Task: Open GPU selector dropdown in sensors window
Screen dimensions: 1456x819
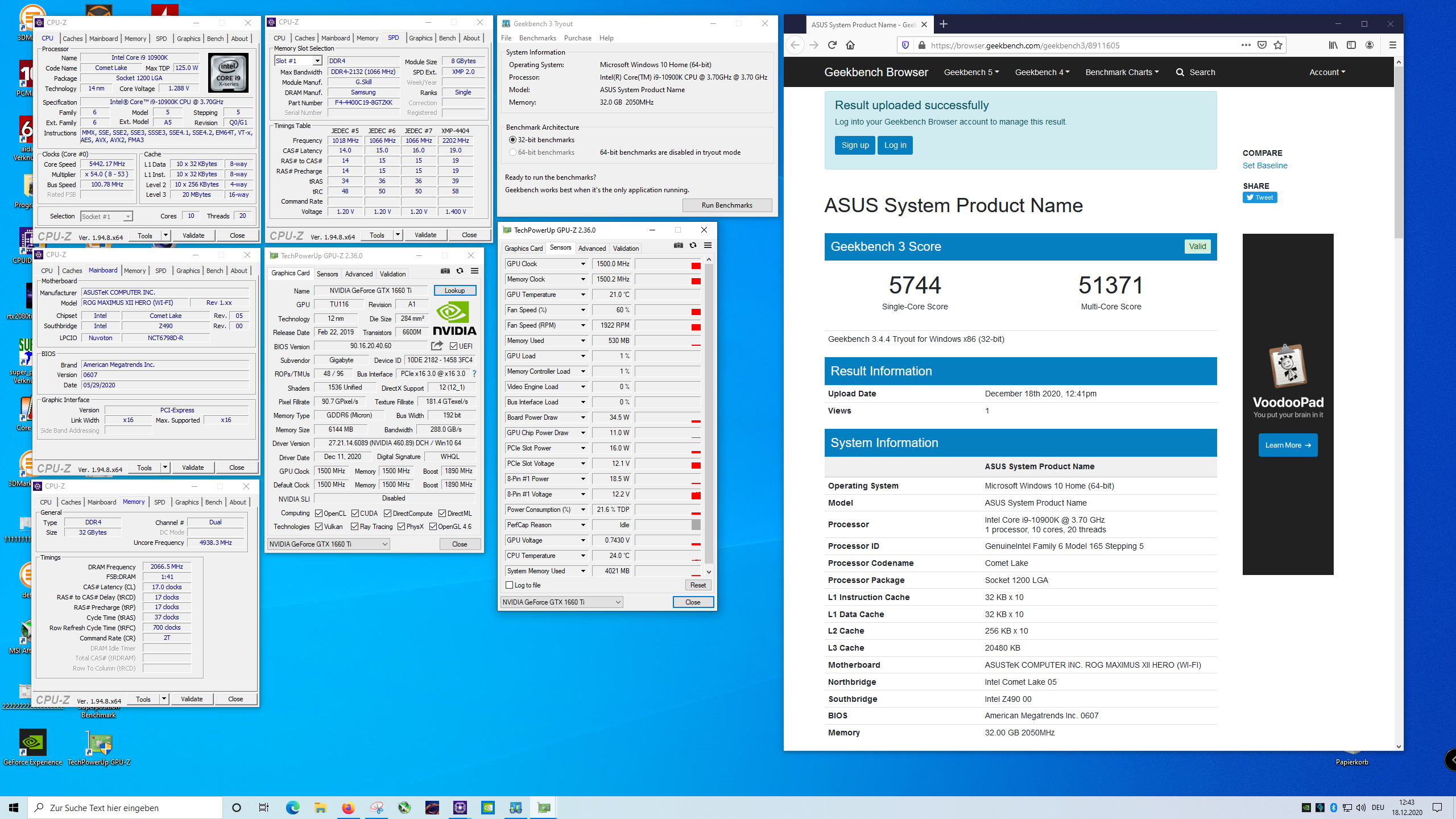Action: 561,602
